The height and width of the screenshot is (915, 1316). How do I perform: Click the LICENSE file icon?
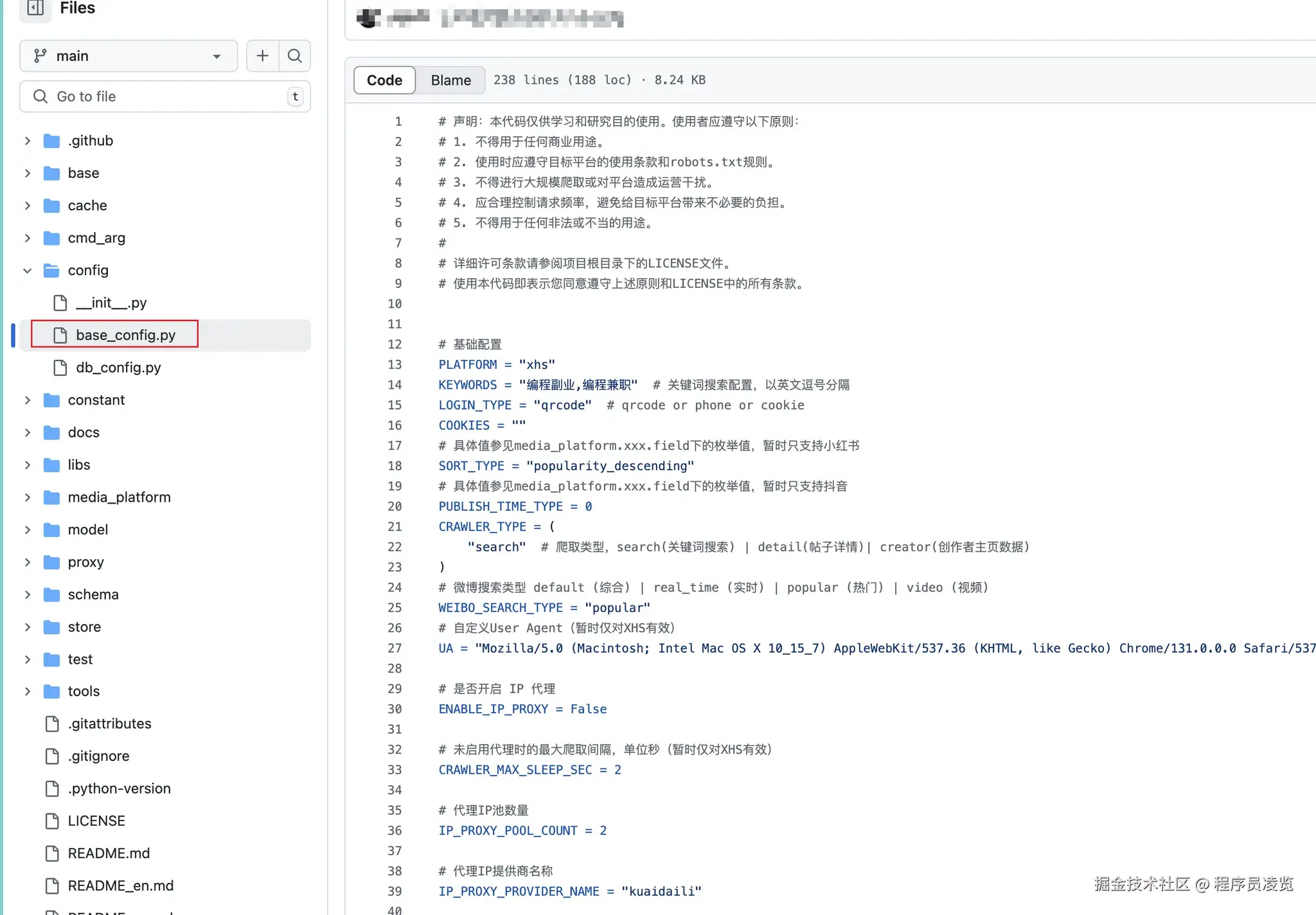(52, 821)
